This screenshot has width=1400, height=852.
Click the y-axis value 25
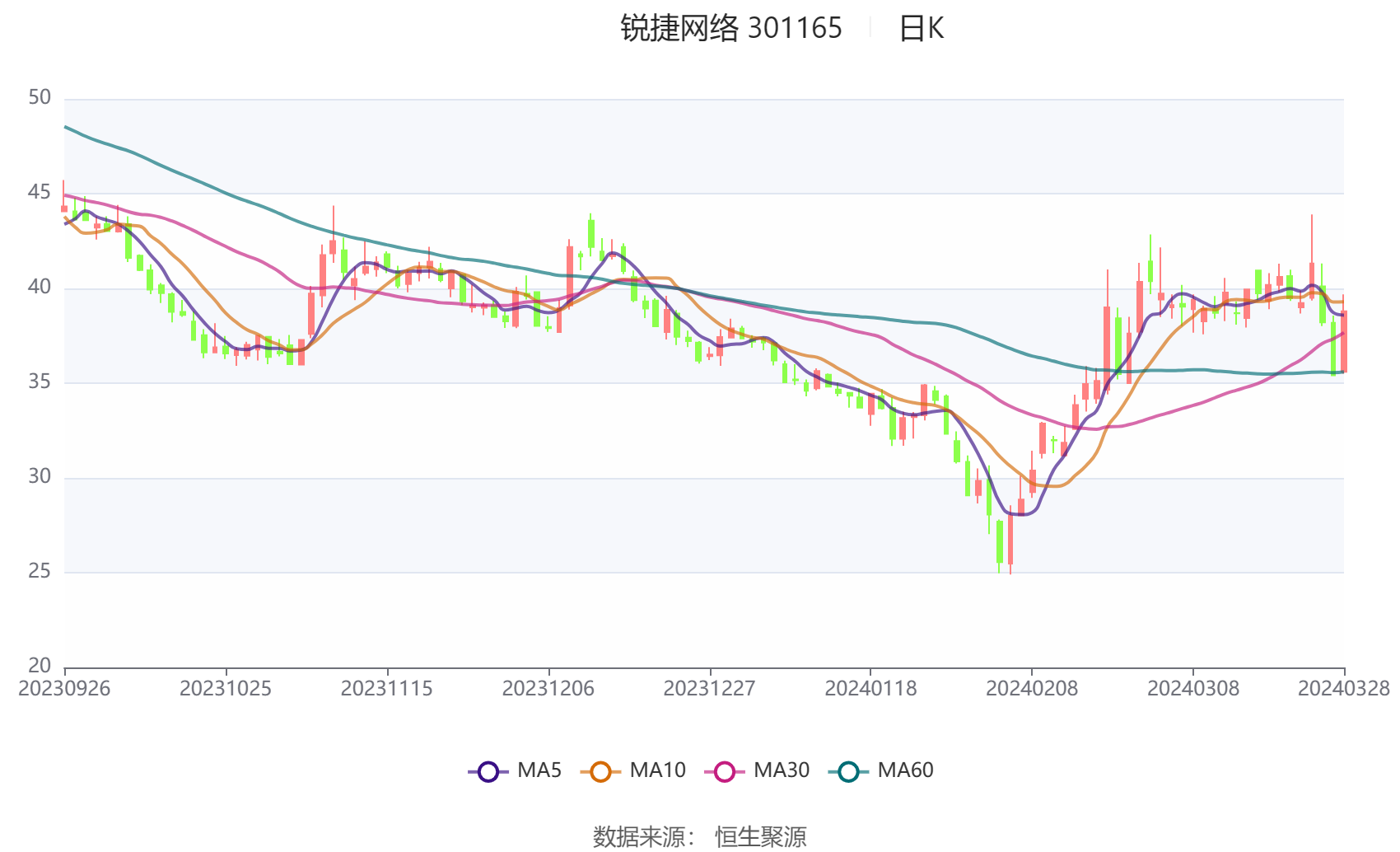point(40,572)
